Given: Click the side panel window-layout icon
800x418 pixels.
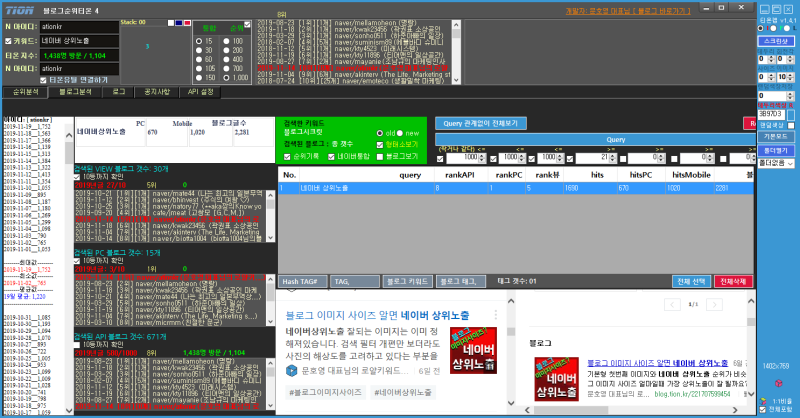Looking at the screenshot, I should (776, 9).
